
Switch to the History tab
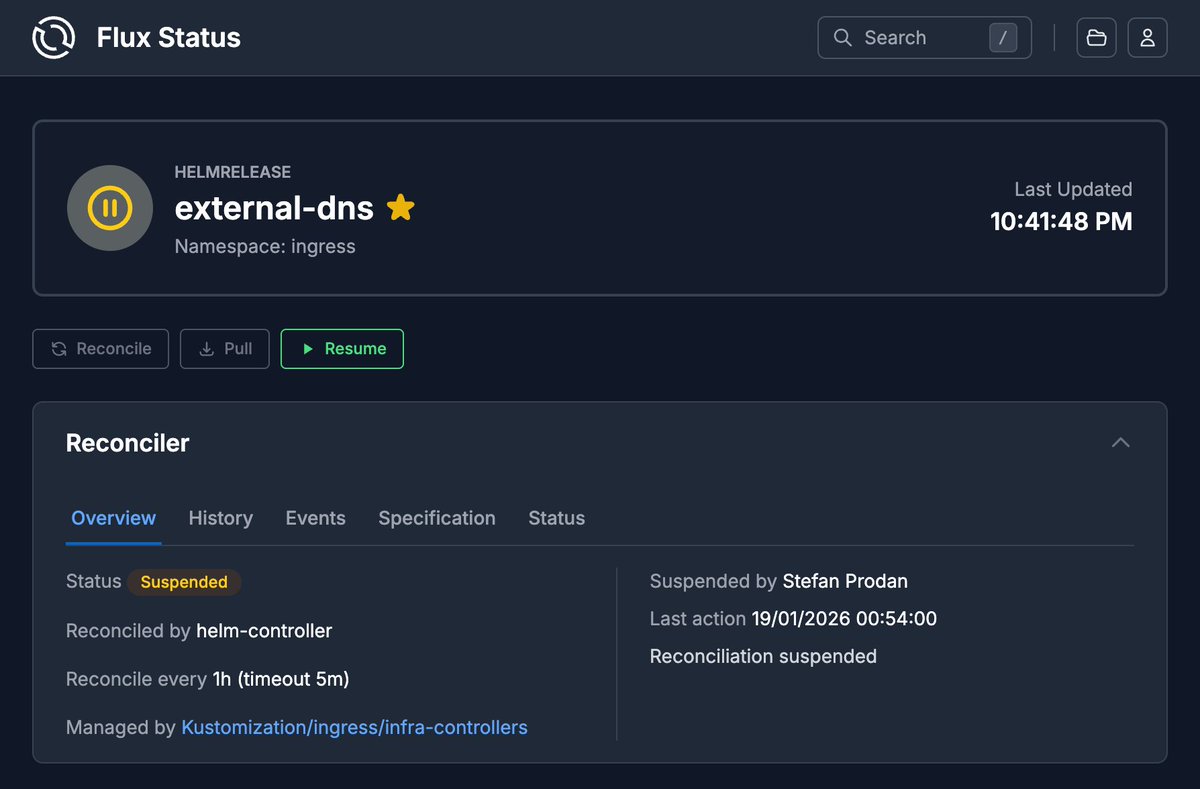(x=221, y=518)
